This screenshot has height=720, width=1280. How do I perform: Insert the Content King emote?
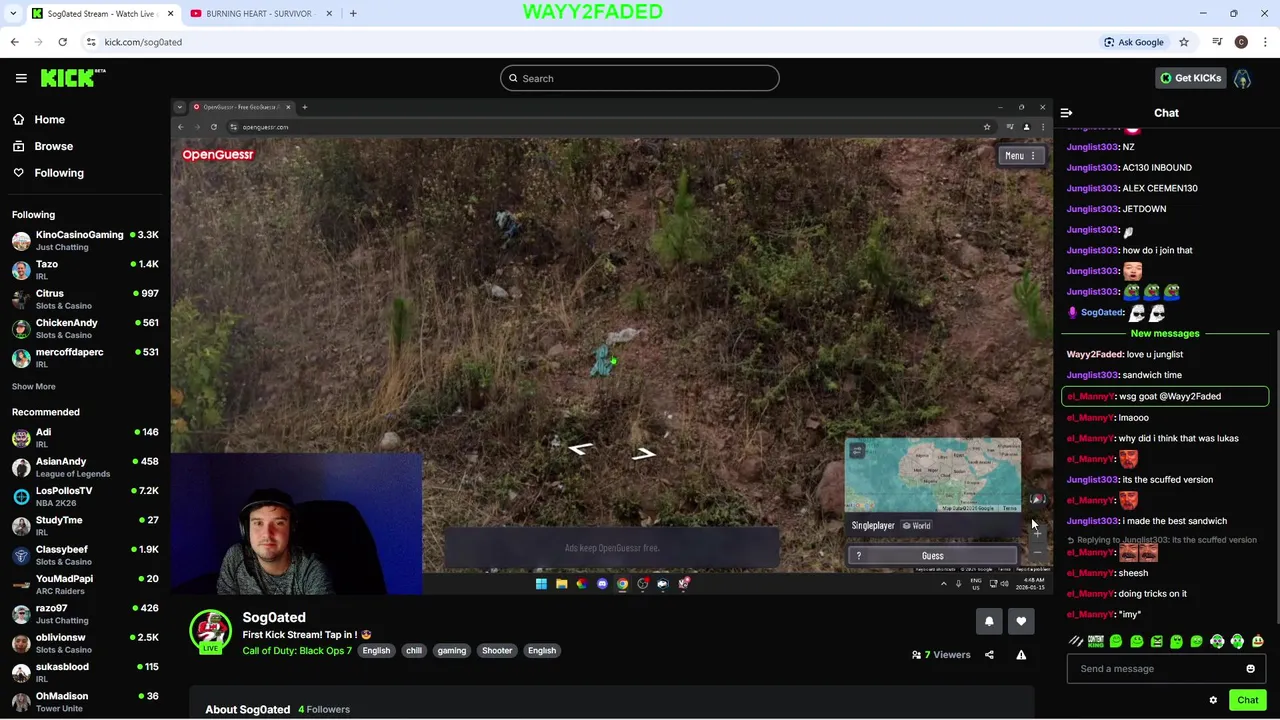pyautogui.click(x=1096, y=641)
